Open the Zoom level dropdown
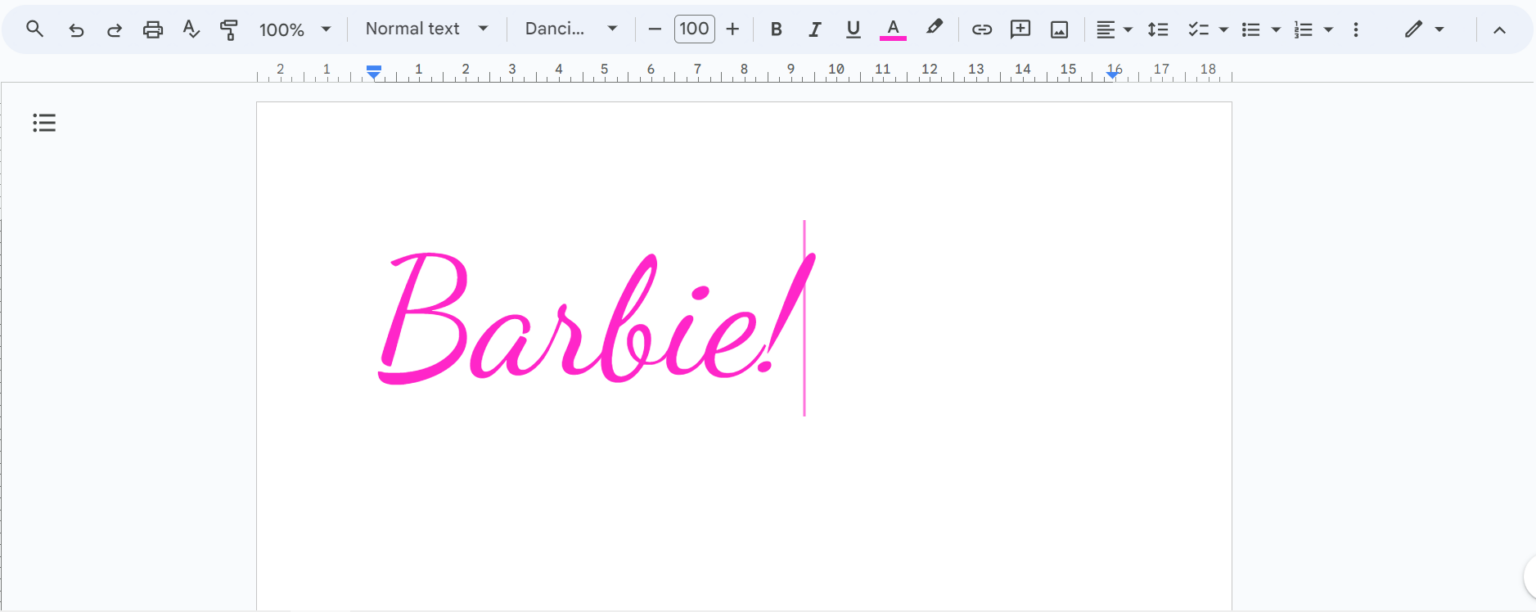Viewport: 1536px width, 612px height. tap(294, 29)
